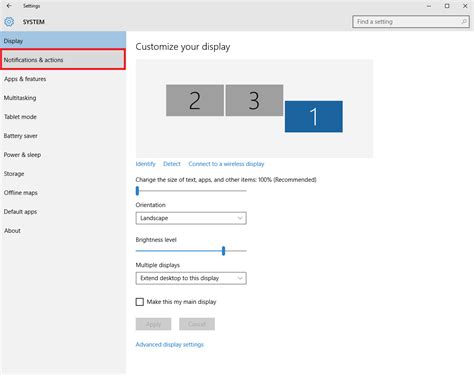Focus the Find a setting field
474x375 pixels.
point(411,22)
